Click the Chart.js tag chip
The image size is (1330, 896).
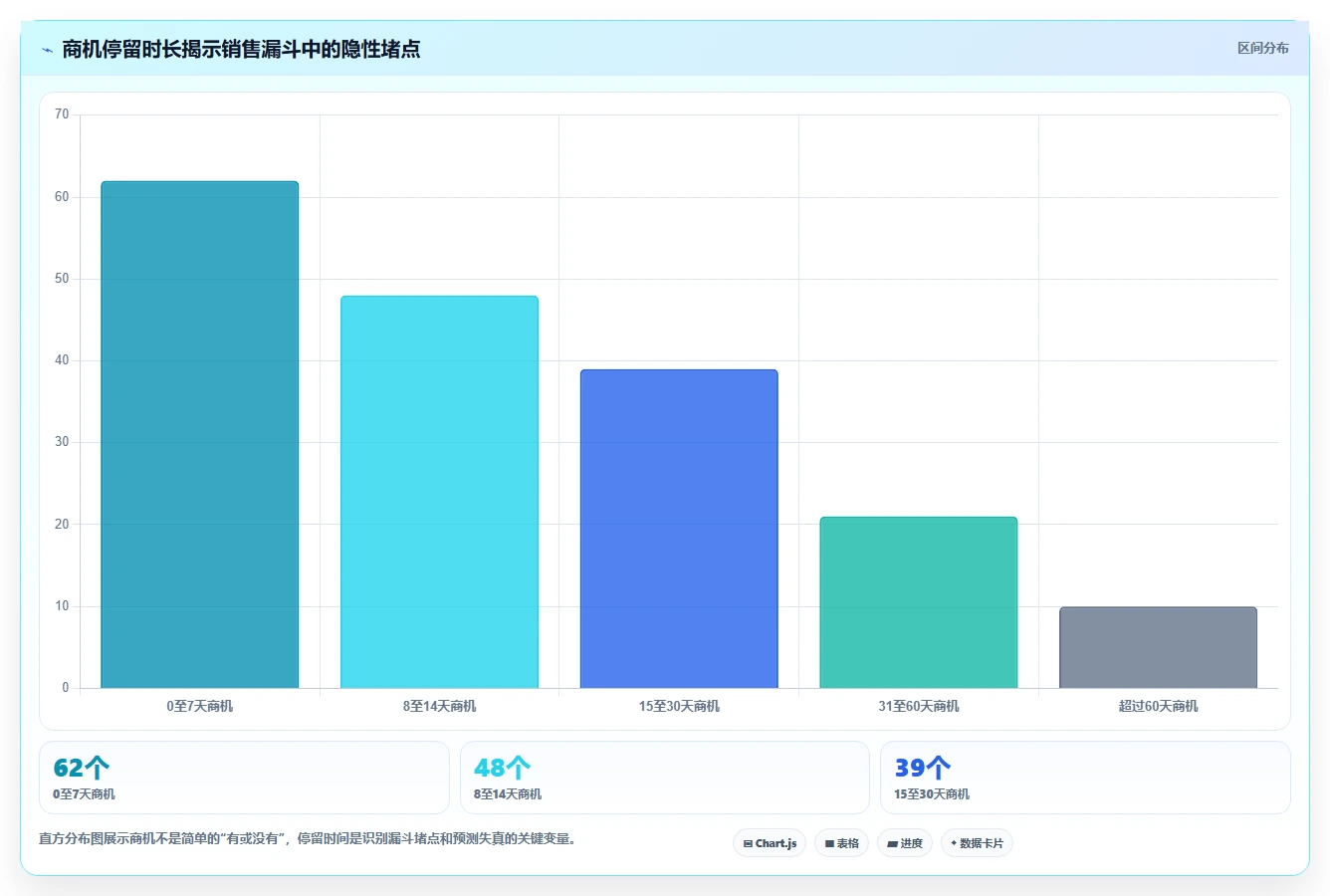770,843
